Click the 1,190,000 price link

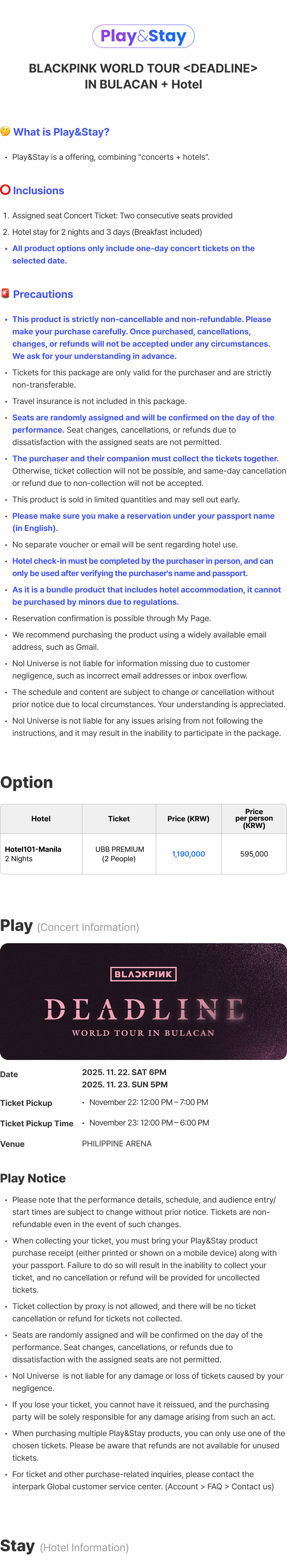[x=188, y=854]
